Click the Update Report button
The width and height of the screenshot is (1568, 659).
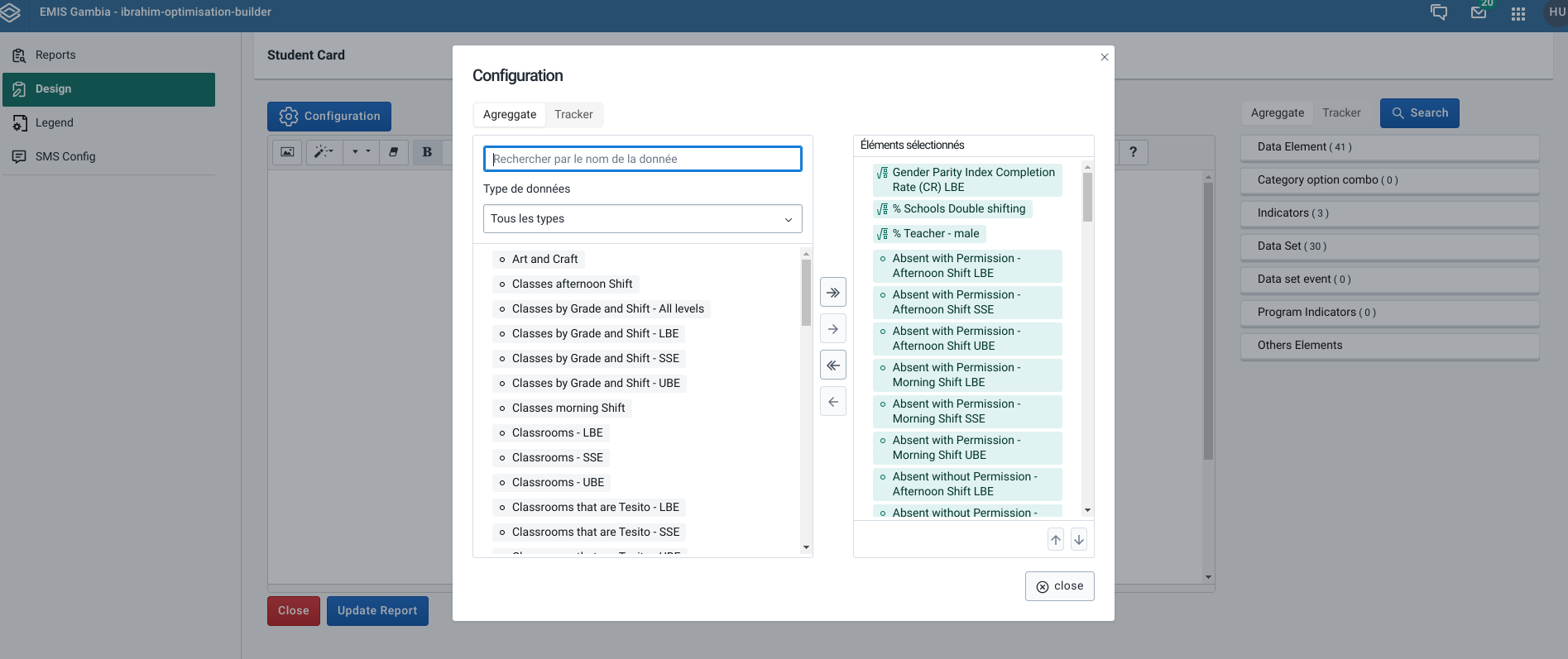377,611
